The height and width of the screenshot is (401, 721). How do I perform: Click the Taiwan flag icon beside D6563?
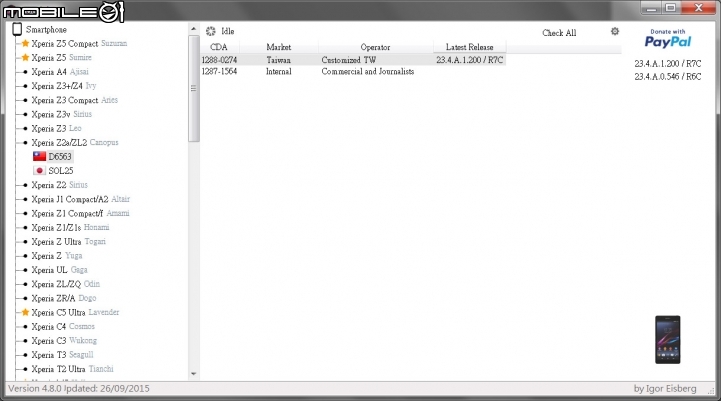[x=40, y=156]
